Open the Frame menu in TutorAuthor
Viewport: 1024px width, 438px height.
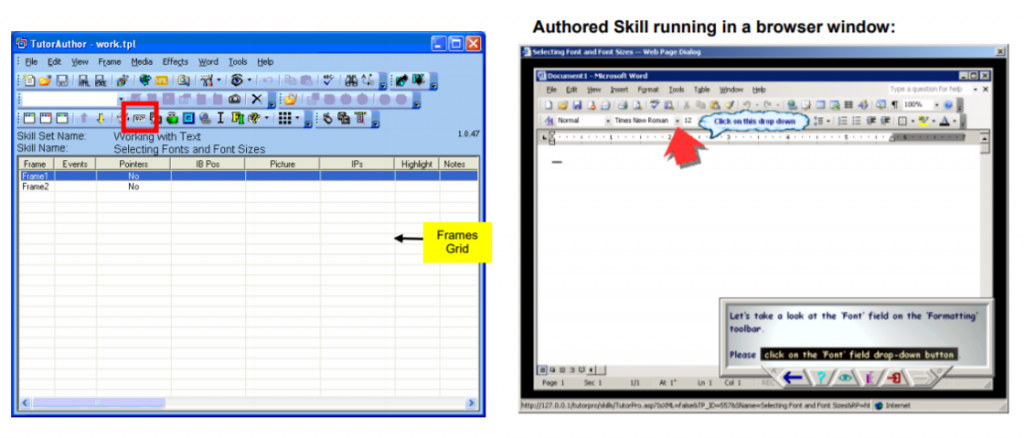[x=110, y=62]
